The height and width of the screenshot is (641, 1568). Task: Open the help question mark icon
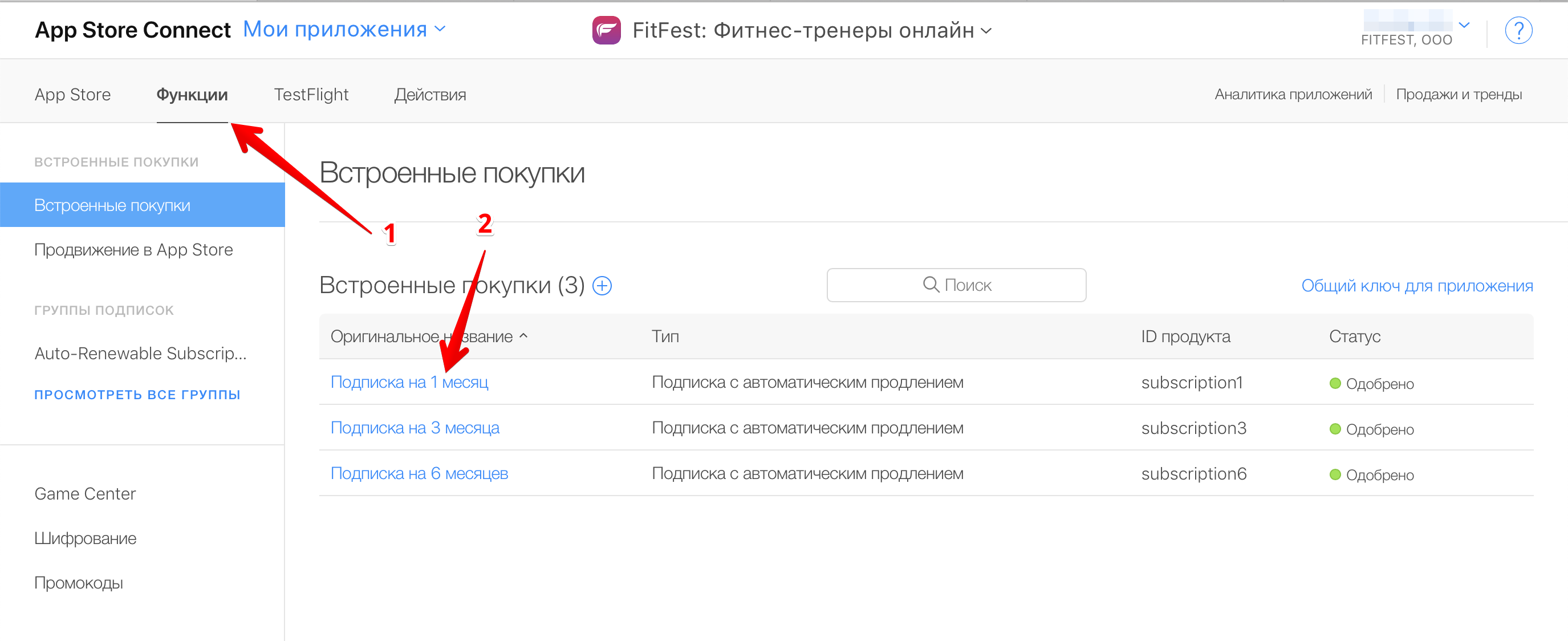pos(1519,30)
